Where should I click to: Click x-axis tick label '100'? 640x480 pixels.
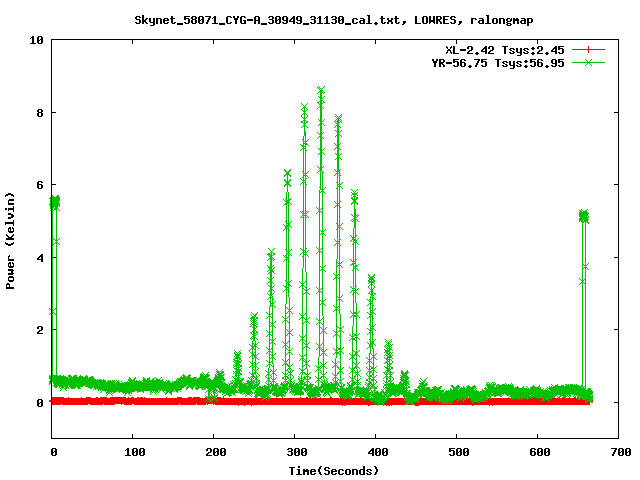click(135, 452)
